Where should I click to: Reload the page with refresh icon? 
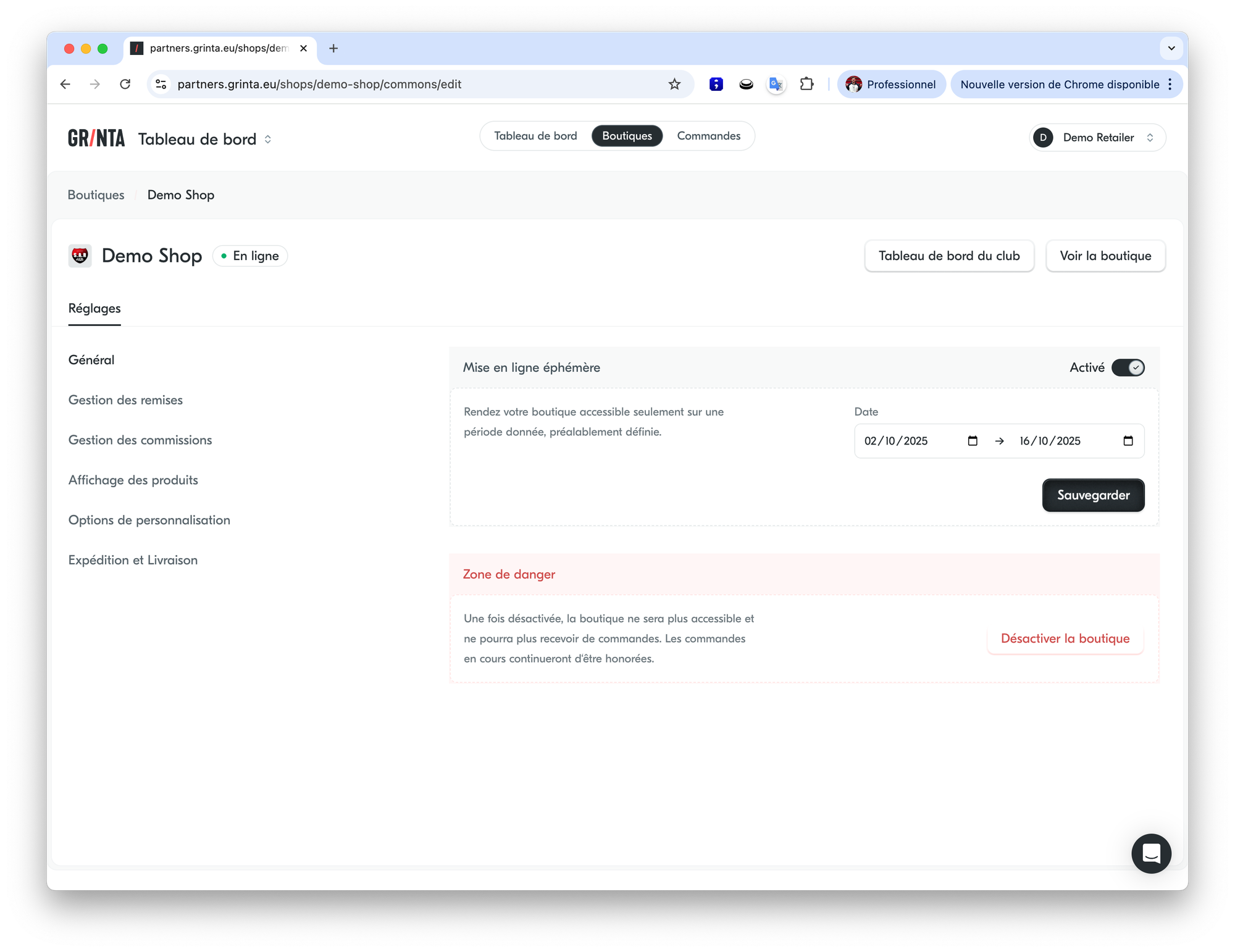click(x=125, y=85)
